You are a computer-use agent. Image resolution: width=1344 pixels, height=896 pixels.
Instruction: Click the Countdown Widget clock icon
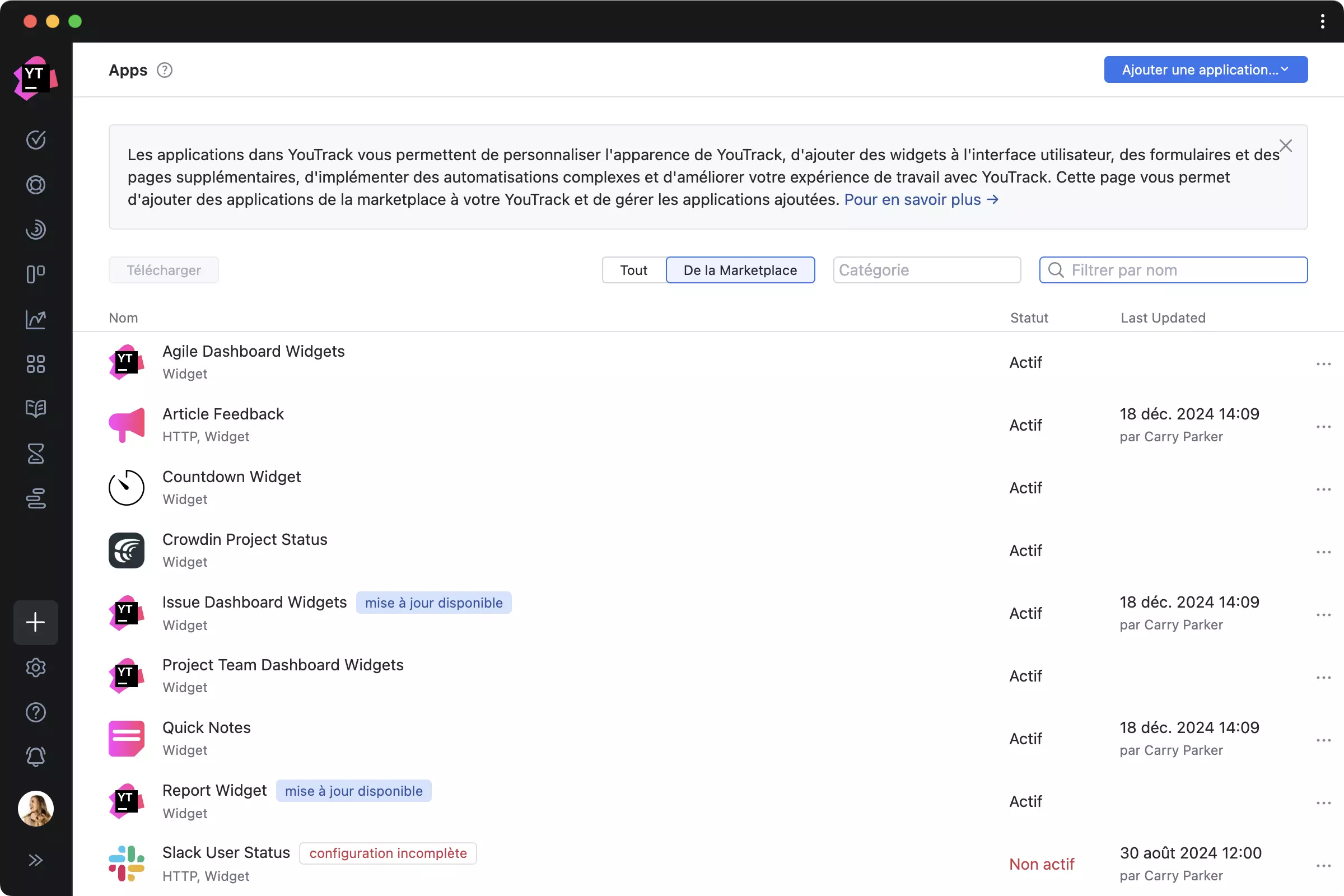pyautogui.click(x=126, y=487)
